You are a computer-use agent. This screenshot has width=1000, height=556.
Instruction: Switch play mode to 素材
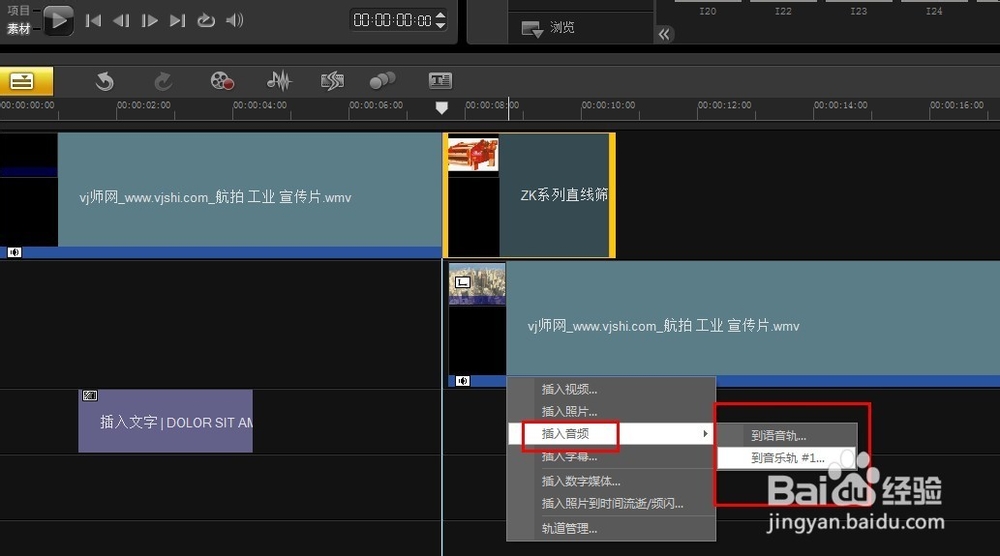tap(18, 29)
